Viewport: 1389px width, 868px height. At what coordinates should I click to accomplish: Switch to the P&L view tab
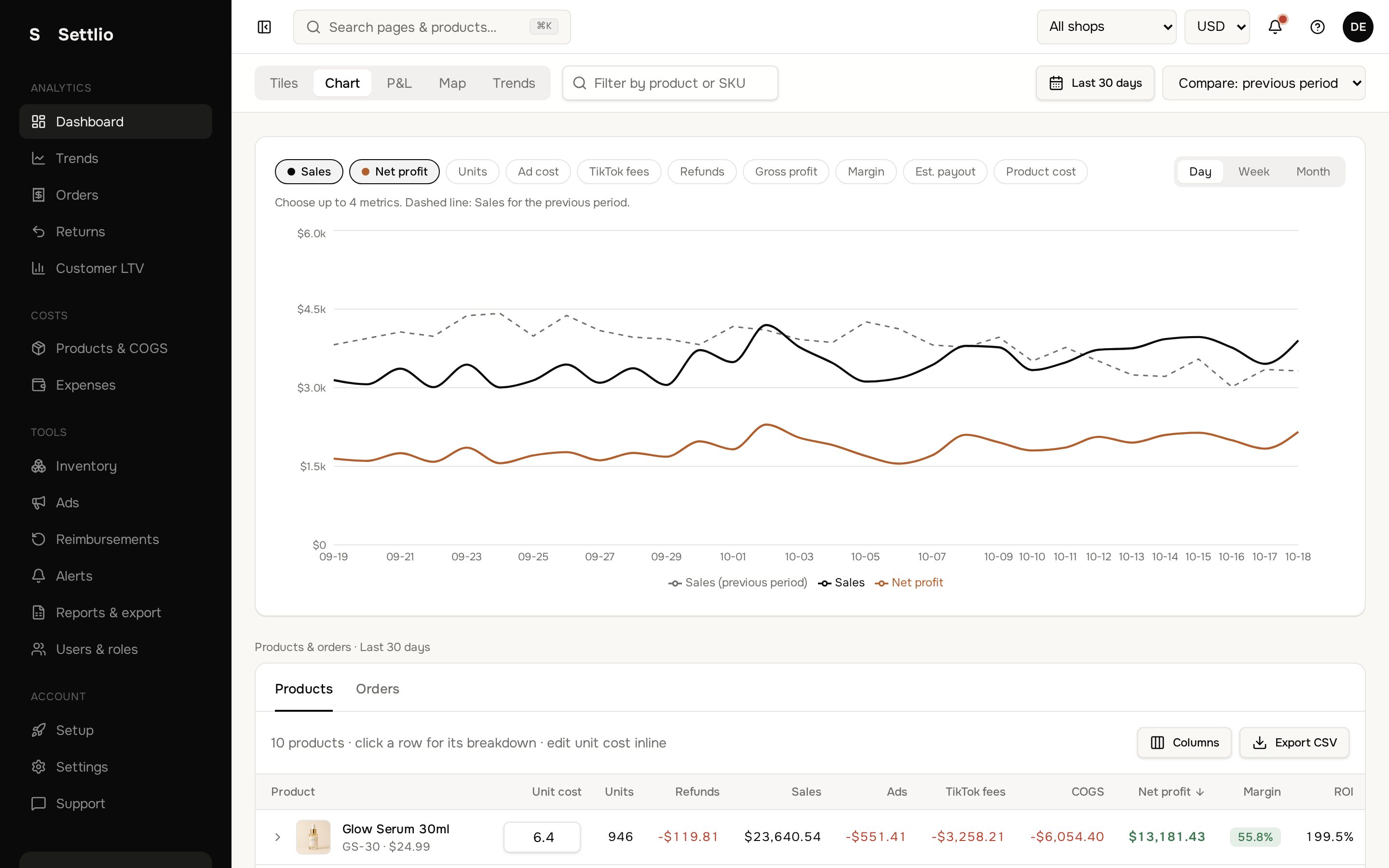point(399,83)
